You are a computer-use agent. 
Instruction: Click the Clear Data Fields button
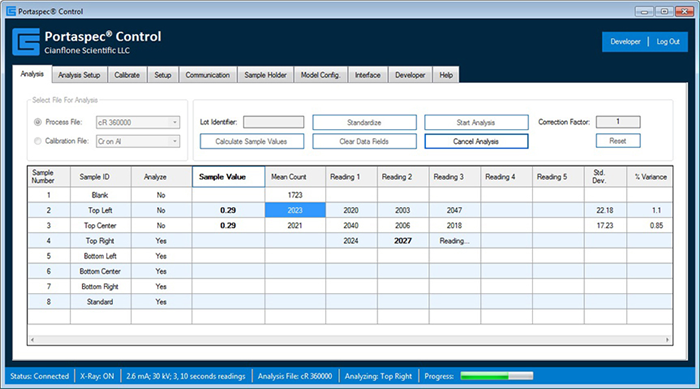click(x=364, y=141)
